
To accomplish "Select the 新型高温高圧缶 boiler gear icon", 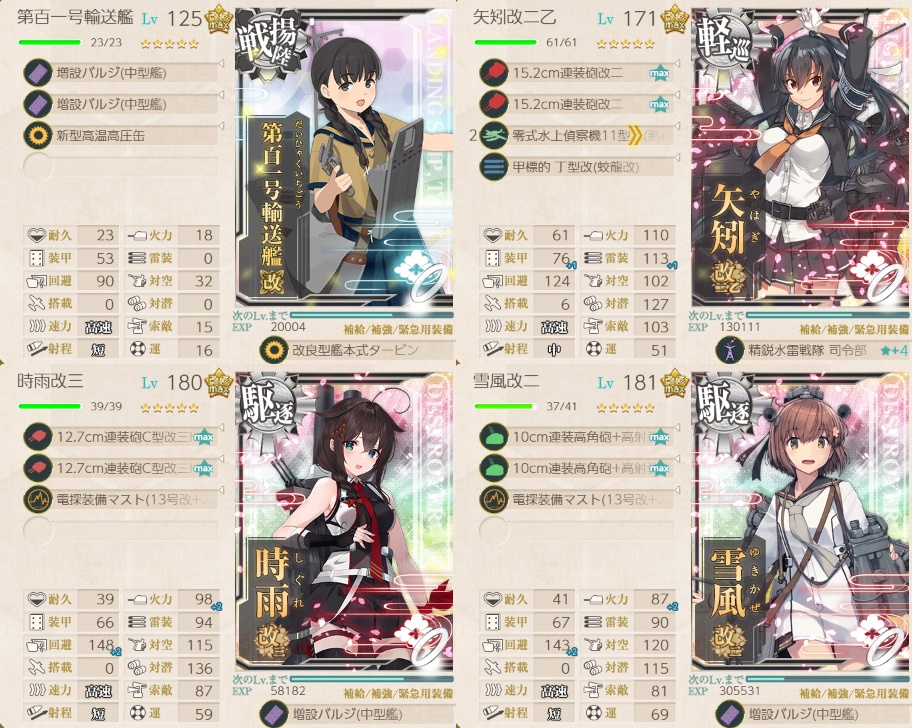I will [x=38, y=136].
